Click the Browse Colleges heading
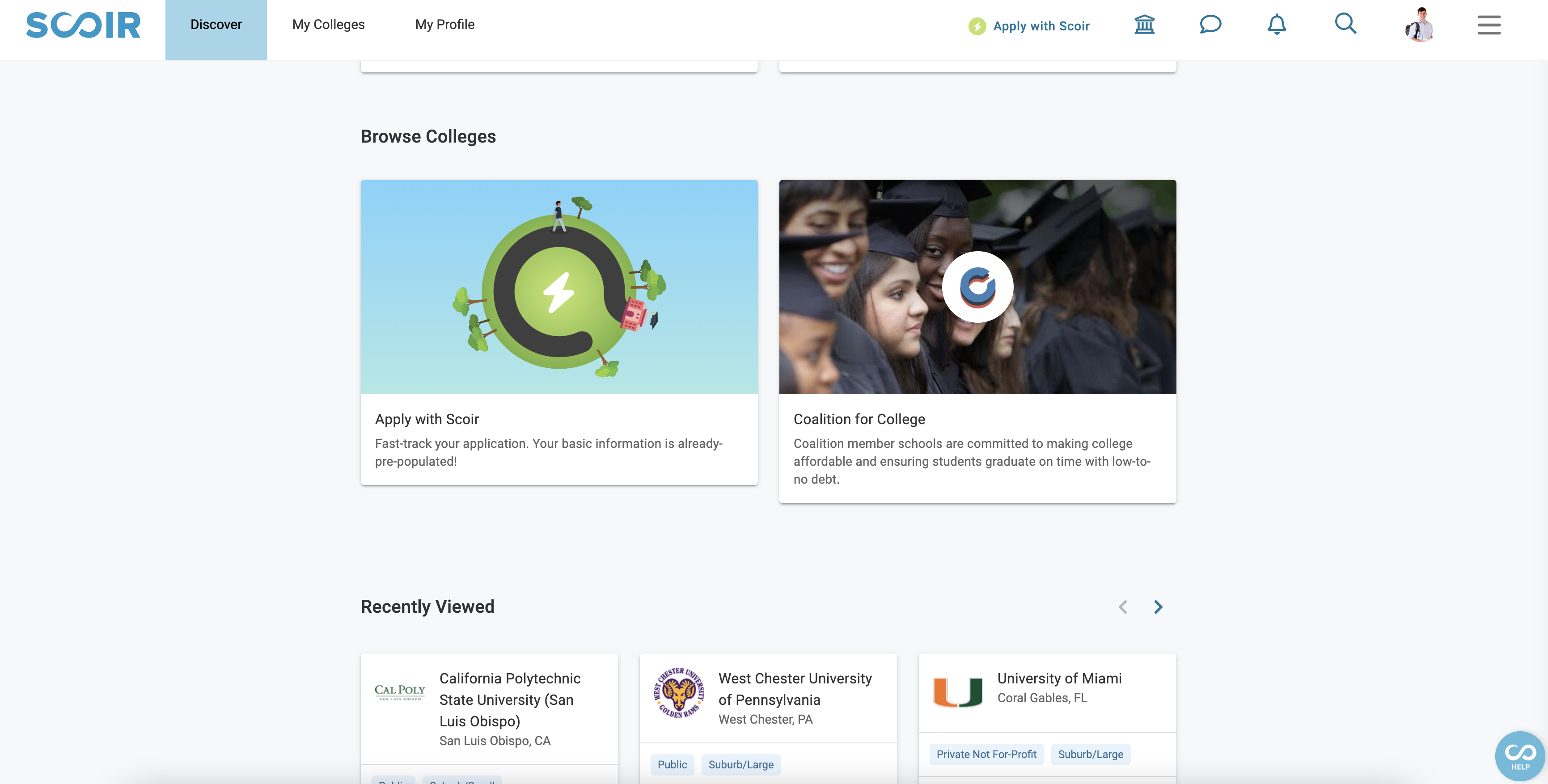This screenshot has height=784, width=1548. click(428, 136)
